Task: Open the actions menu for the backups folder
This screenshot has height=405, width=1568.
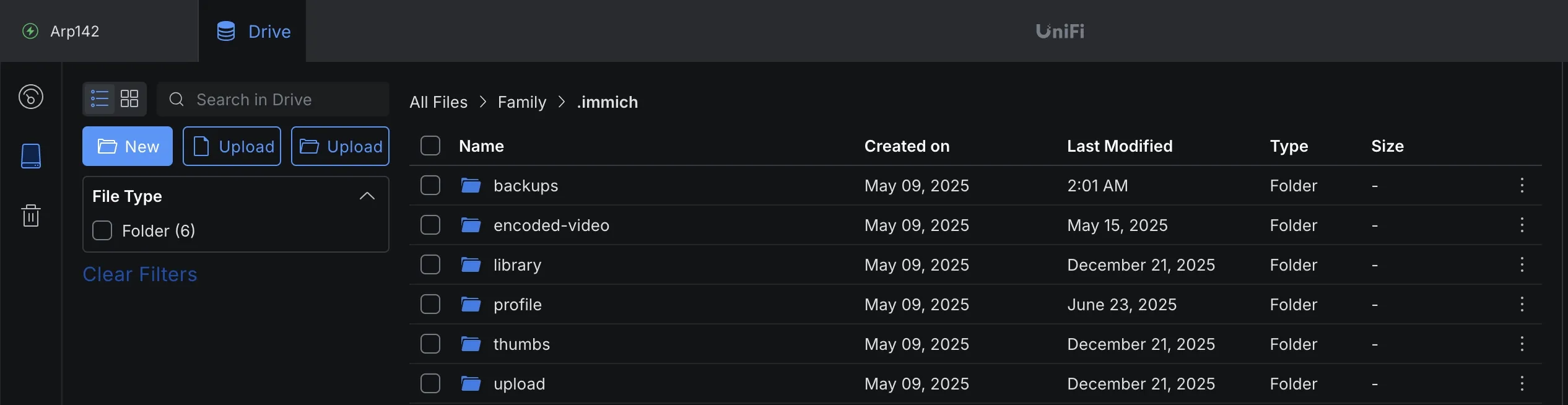Action: tap(1523, 185)
